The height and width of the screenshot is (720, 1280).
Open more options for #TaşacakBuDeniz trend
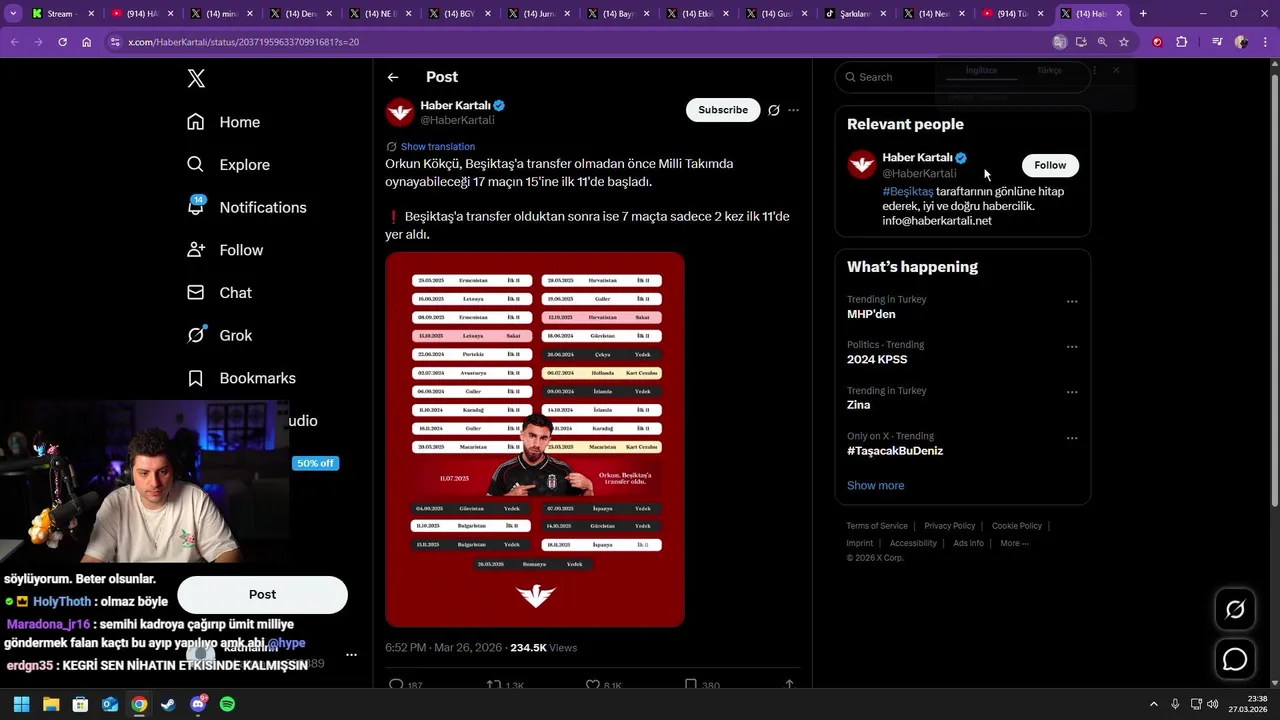coord(1072,438)
